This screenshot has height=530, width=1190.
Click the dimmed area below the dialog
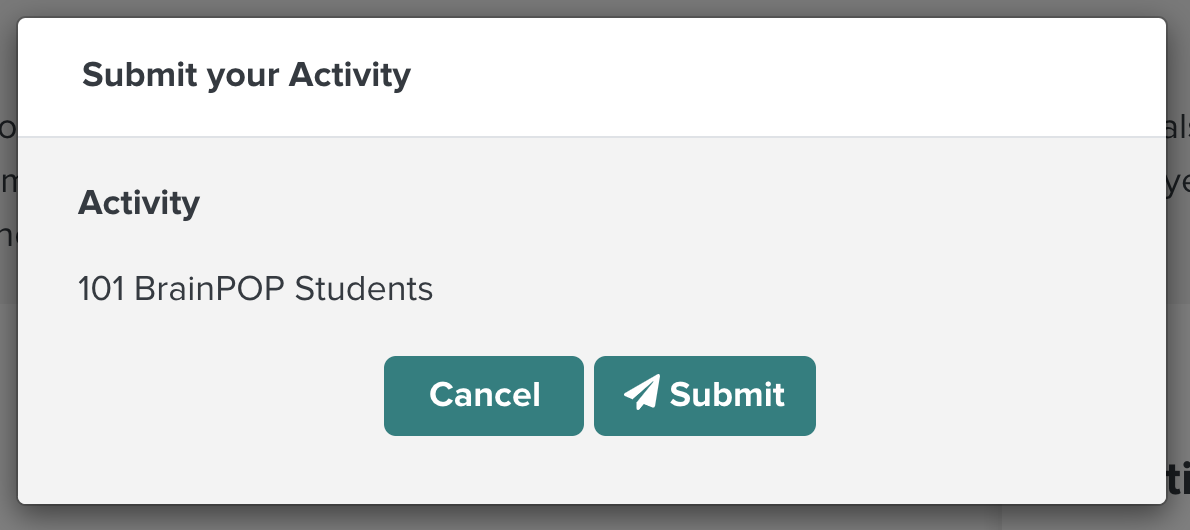(592, 518)
